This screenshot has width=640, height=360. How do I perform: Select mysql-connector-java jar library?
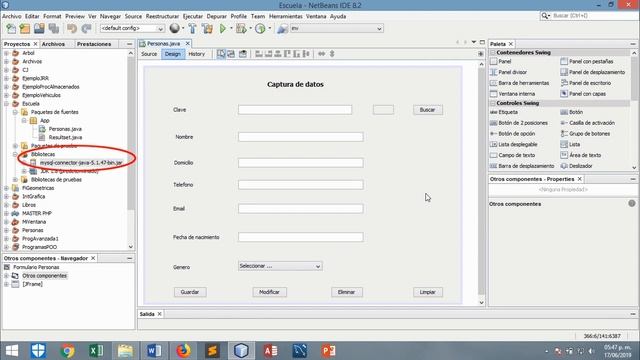point(81,163)
